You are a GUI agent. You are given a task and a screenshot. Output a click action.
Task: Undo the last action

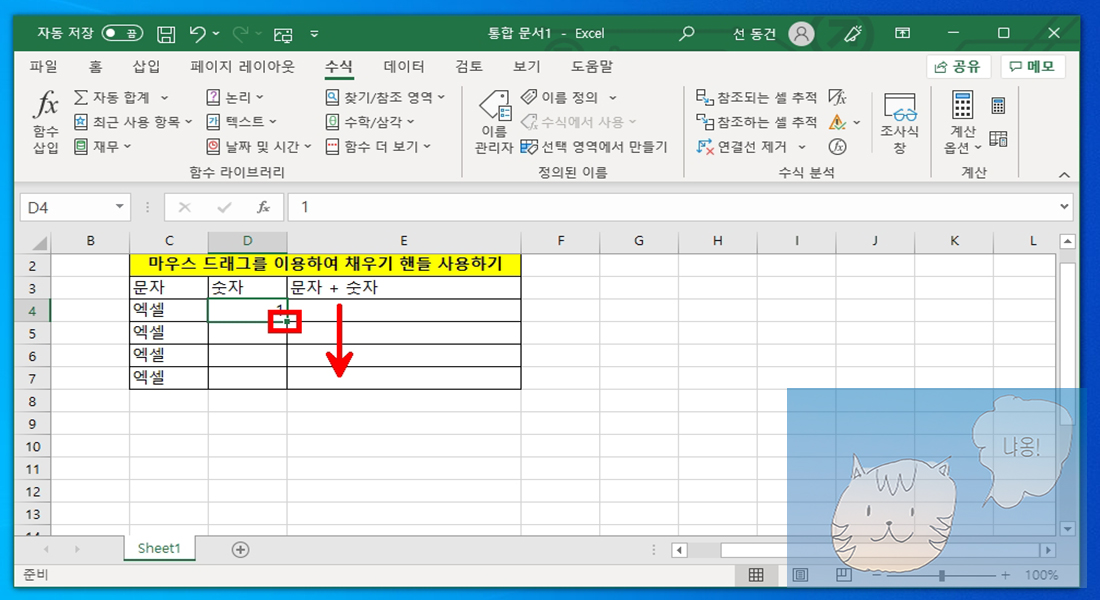[197, 34]
